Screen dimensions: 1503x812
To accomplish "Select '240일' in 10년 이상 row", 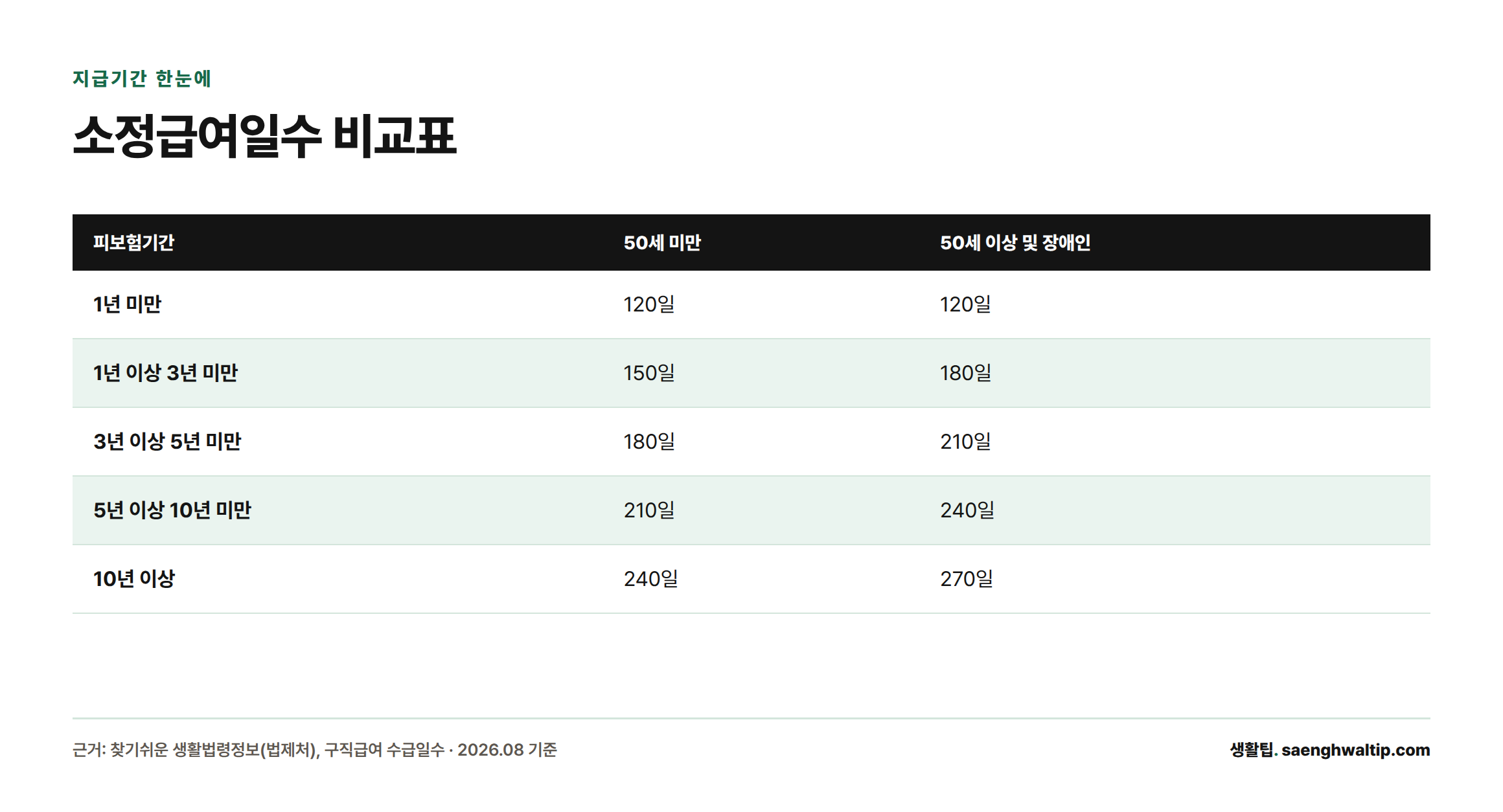I will click(x=650, y=579).
